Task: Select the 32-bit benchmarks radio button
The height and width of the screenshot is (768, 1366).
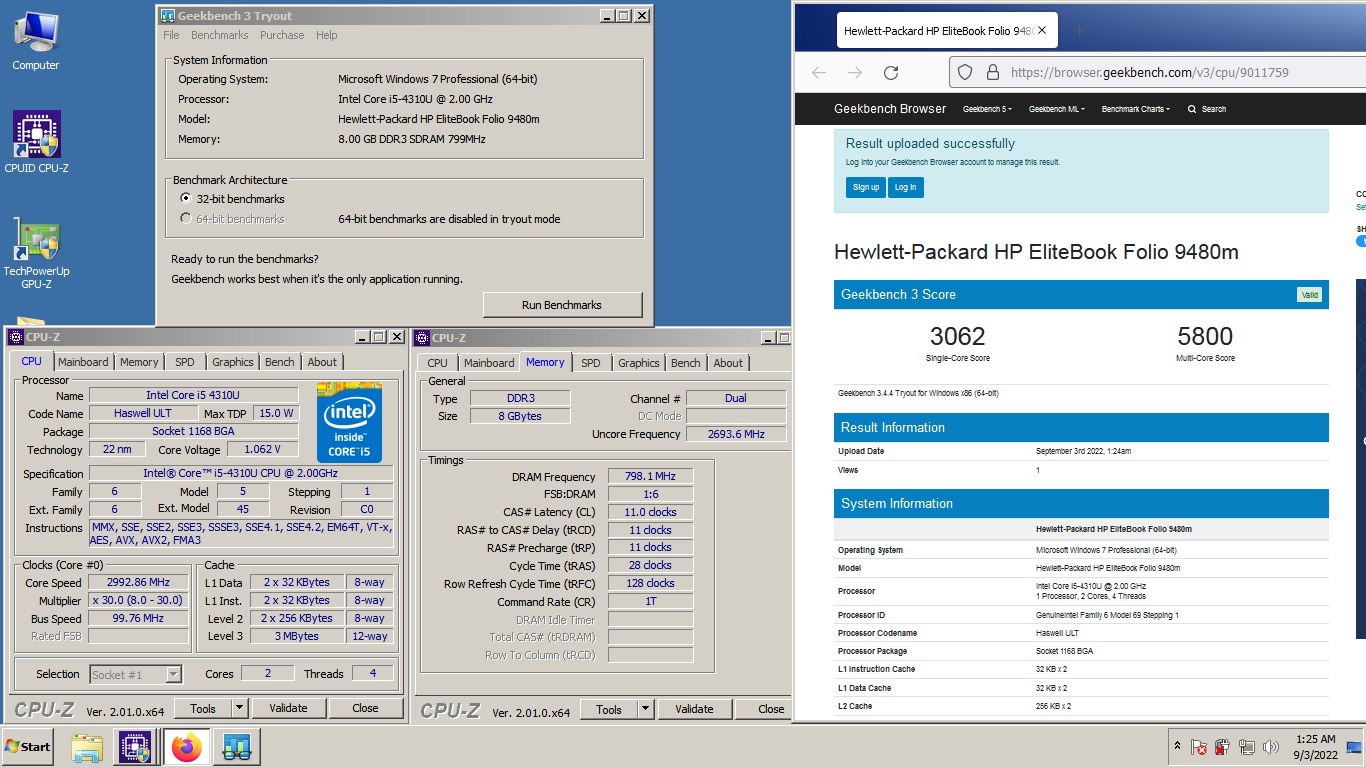Action: (x=185, y=199)
